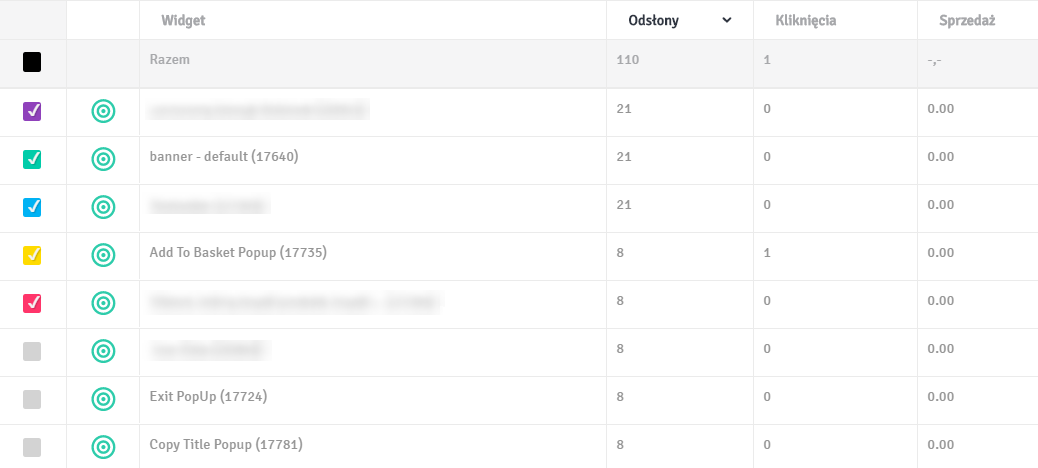Check the Copy Title Popup checkbox

(32, 447)
